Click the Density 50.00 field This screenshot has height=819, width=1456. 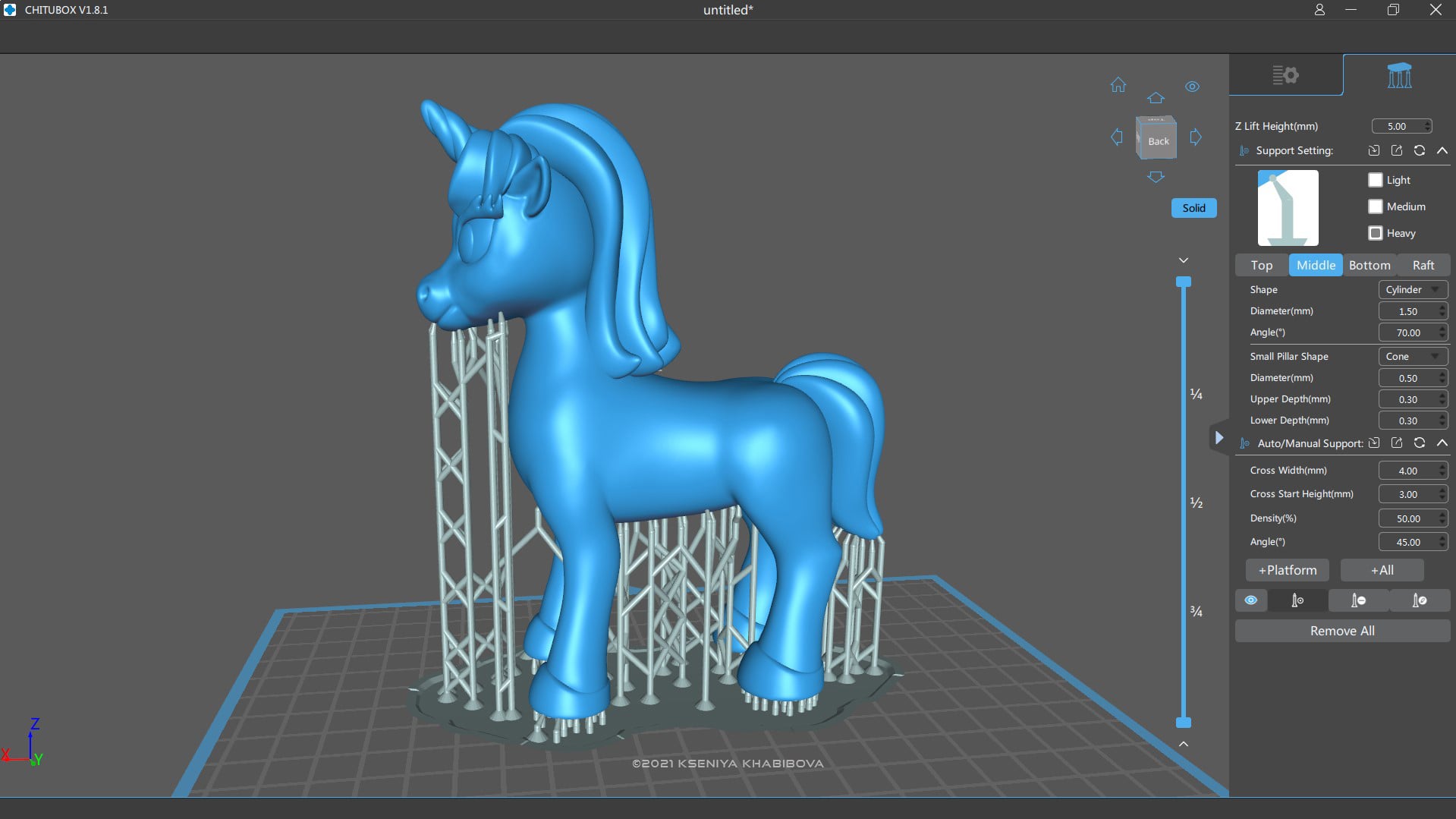point(1413,518)
